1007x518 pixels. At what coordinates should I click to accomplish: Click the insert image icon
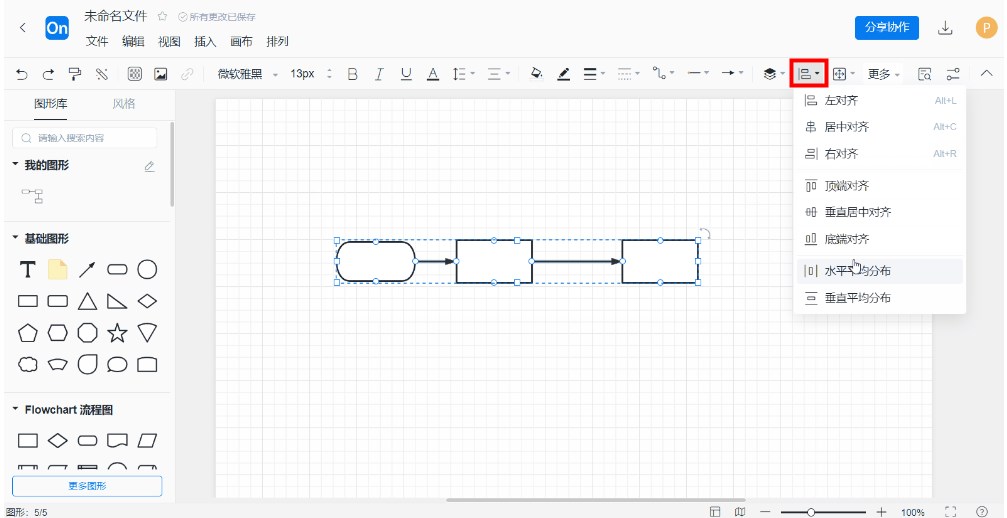pos(161,74)
